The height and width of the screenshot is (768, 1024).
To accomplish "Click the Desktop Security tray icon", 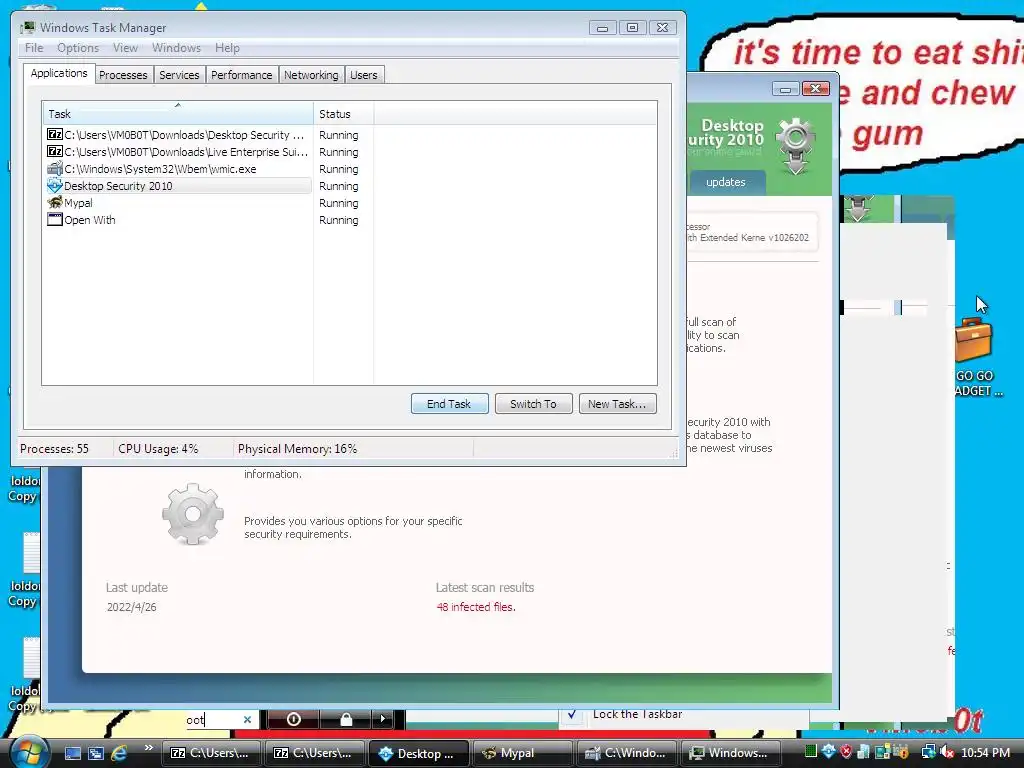I will click(828, 752).
